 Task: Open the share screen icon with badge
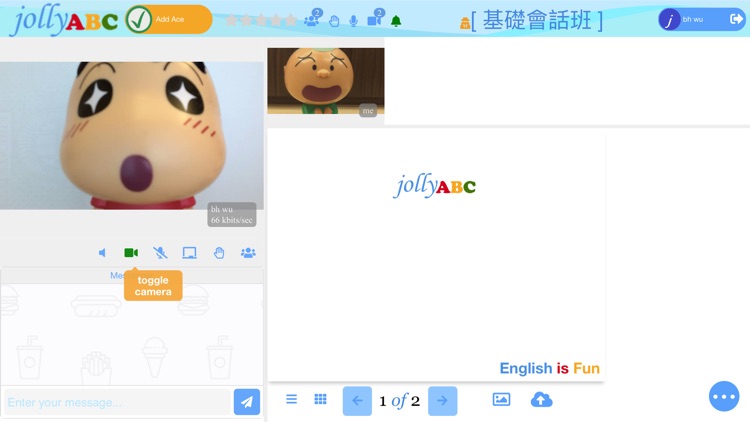(x=375, y=18)
